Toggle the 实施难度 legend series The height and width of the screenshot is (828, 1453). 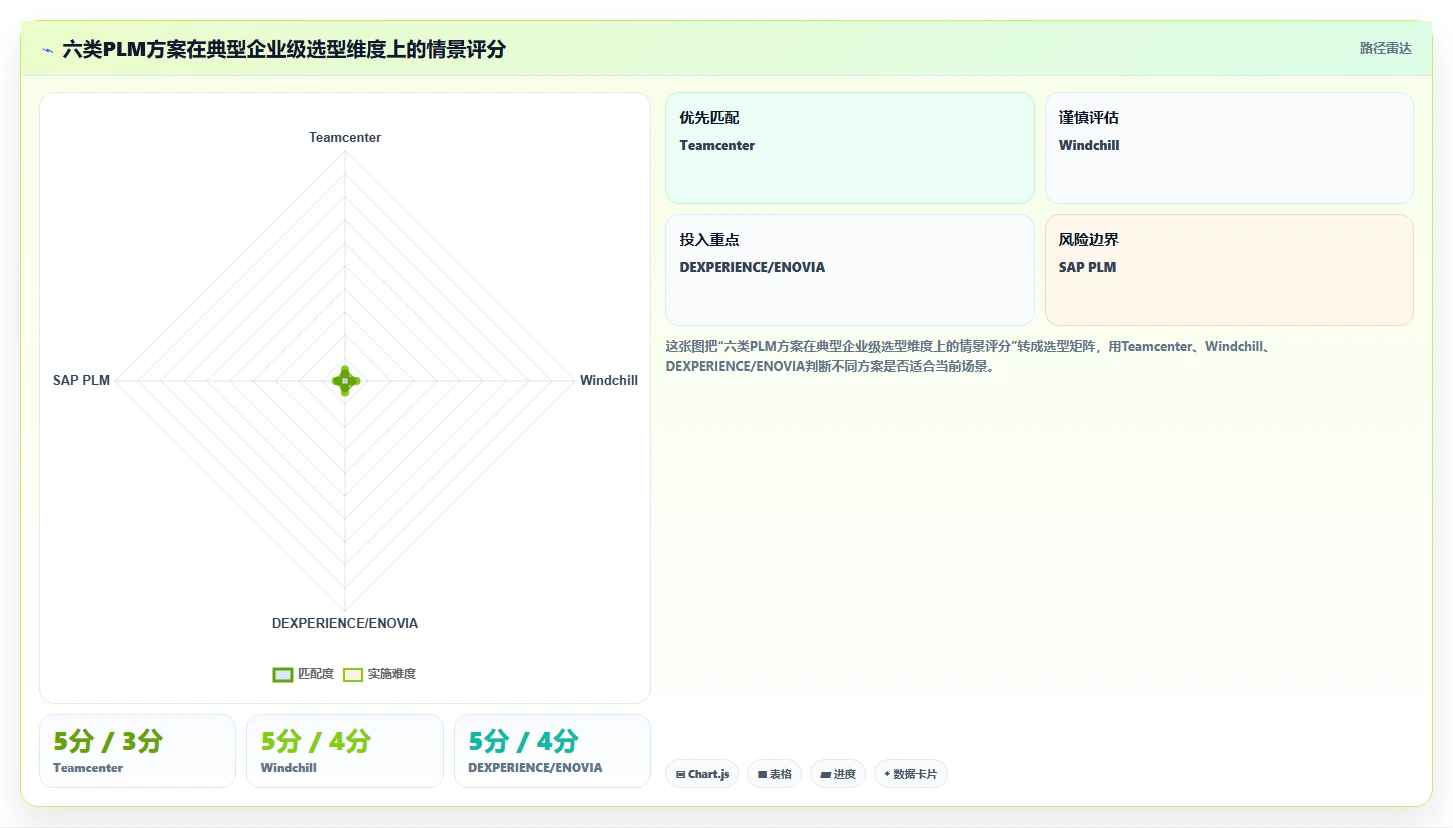click(379, 674)
